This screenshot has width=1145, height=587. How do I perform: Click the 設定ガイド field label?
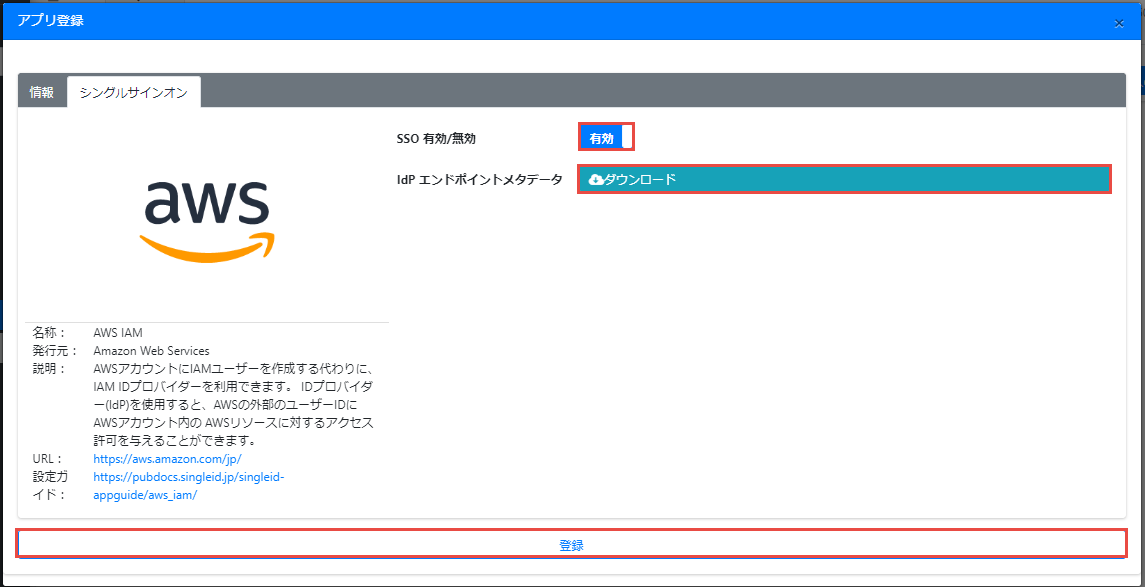[48, 486]
